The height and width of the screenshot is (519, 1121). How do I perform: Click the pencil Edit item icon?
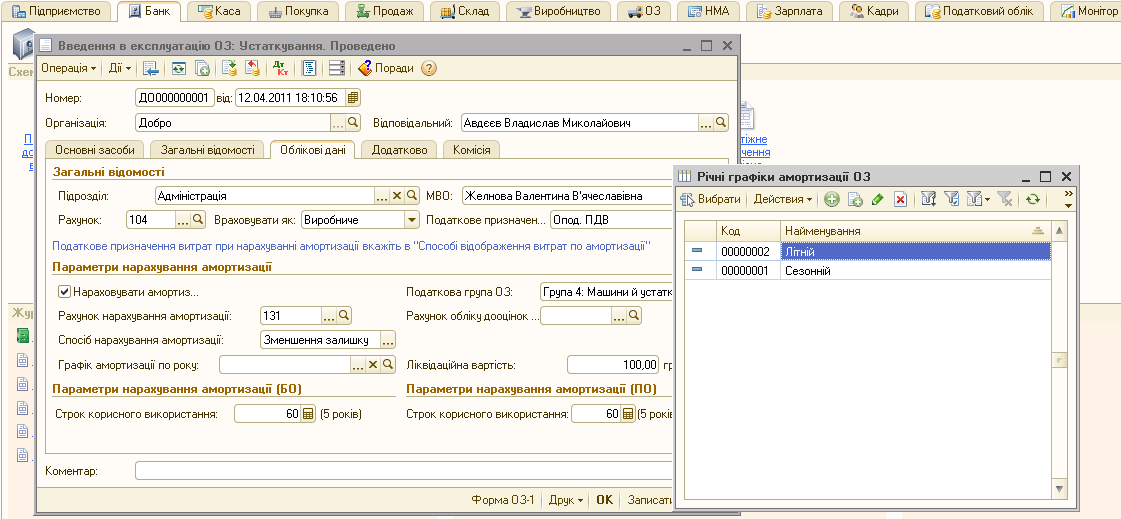point(877,200)
